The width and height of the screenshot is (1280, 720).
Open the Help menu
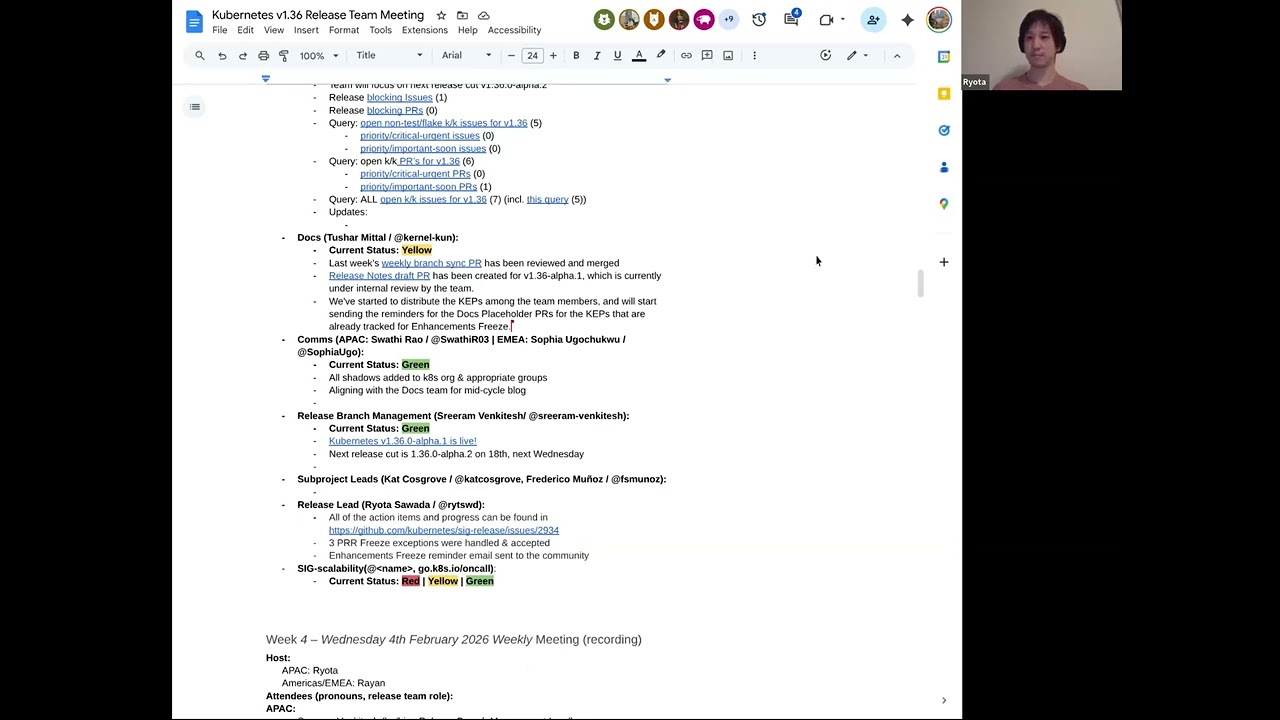467,30
